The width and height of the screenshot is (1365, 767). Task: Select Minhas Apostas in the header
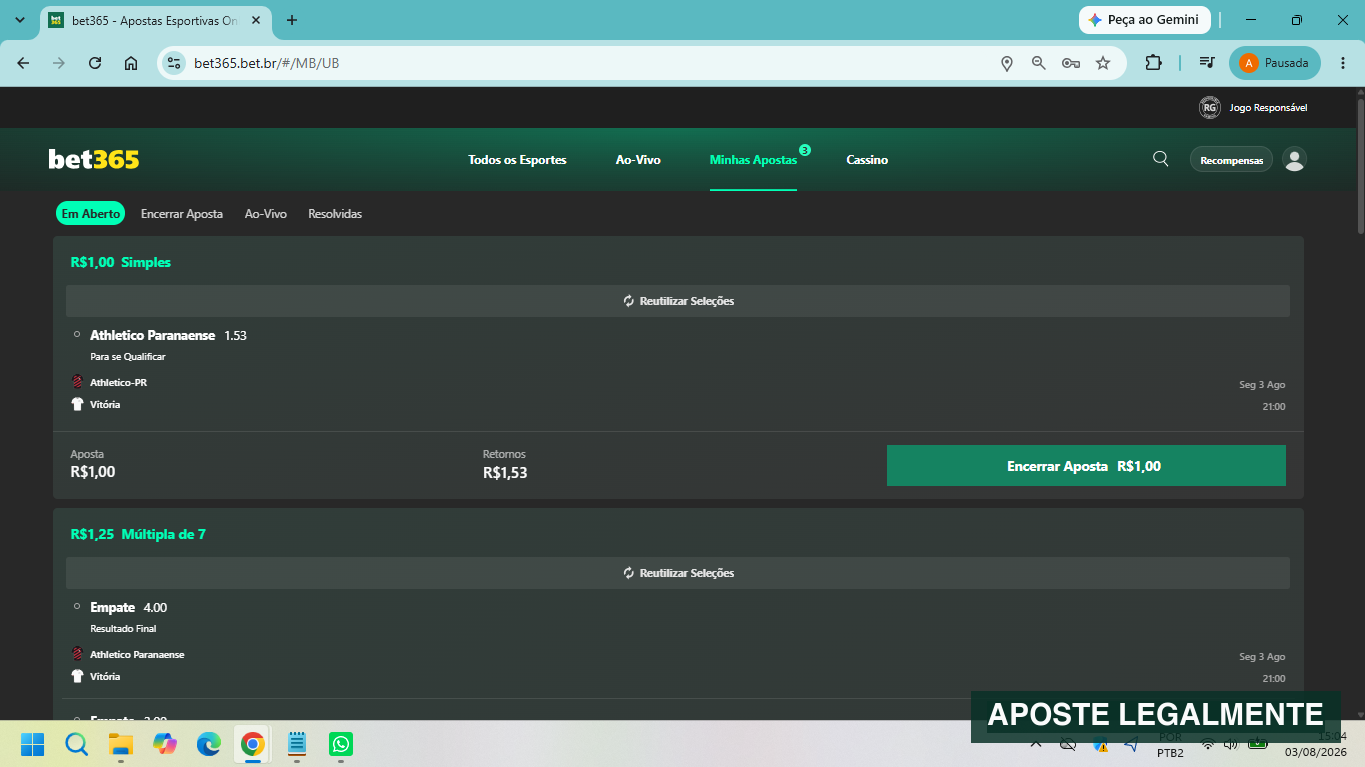[x=753, y=160]
